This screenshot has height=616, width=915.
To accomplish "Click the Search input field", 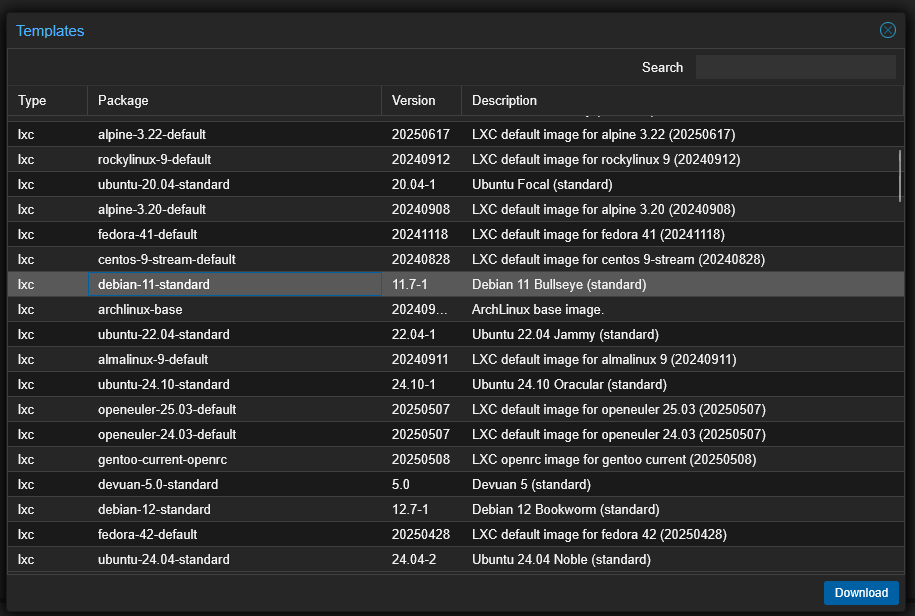I will pyautogui.click(x=795, y=67).
